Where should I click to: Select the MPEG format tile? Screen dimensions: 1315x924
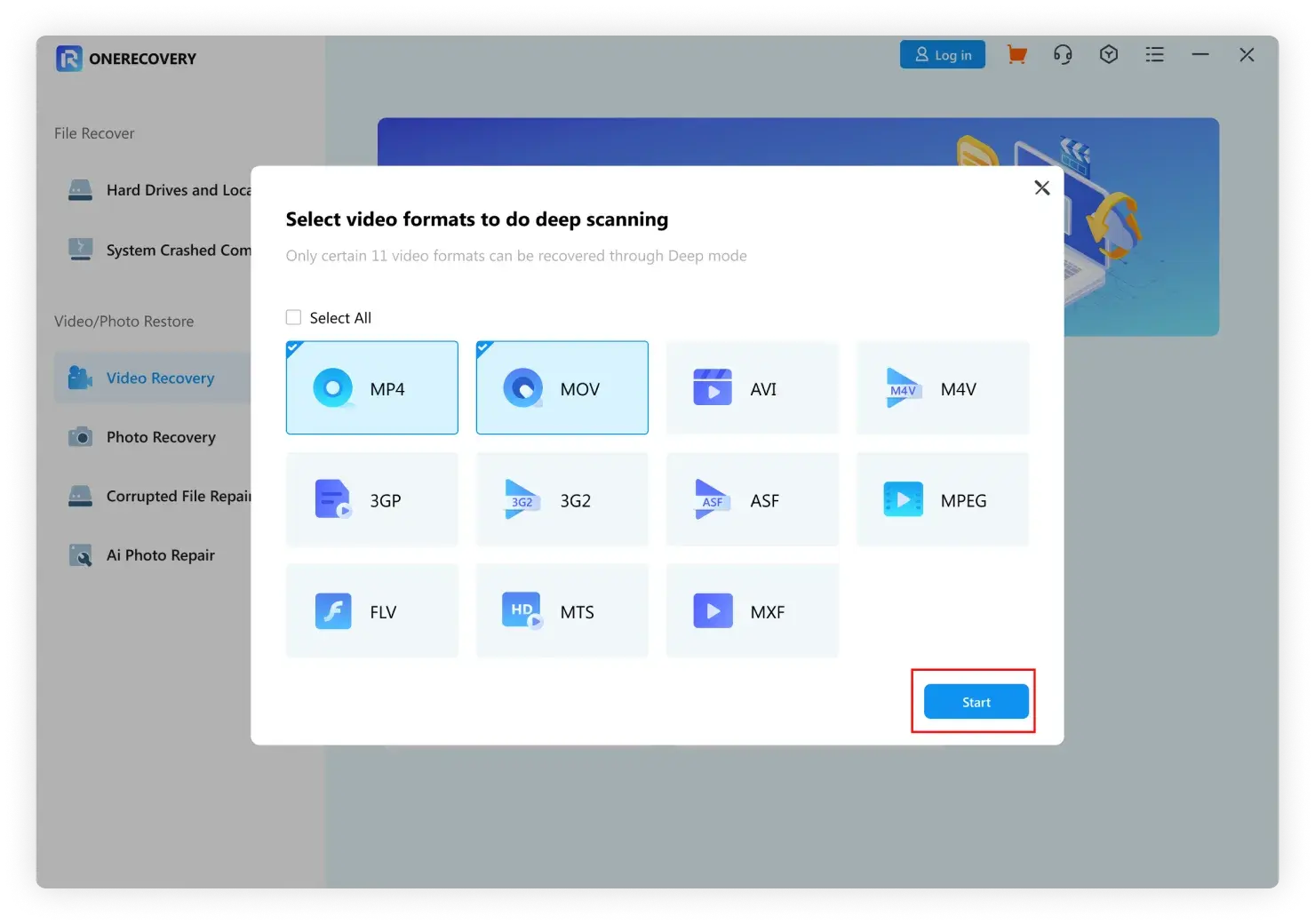943,500
